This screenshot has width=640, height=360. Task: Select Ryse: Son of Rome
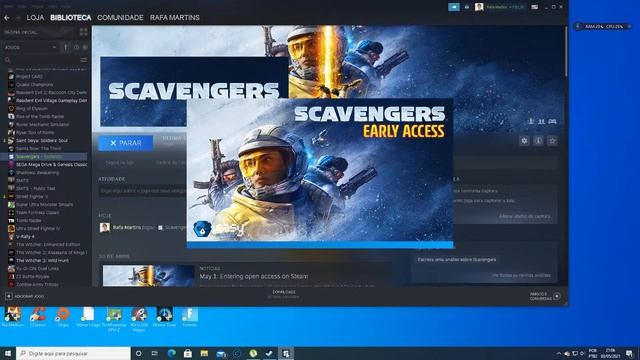click(x=35, y=133)
